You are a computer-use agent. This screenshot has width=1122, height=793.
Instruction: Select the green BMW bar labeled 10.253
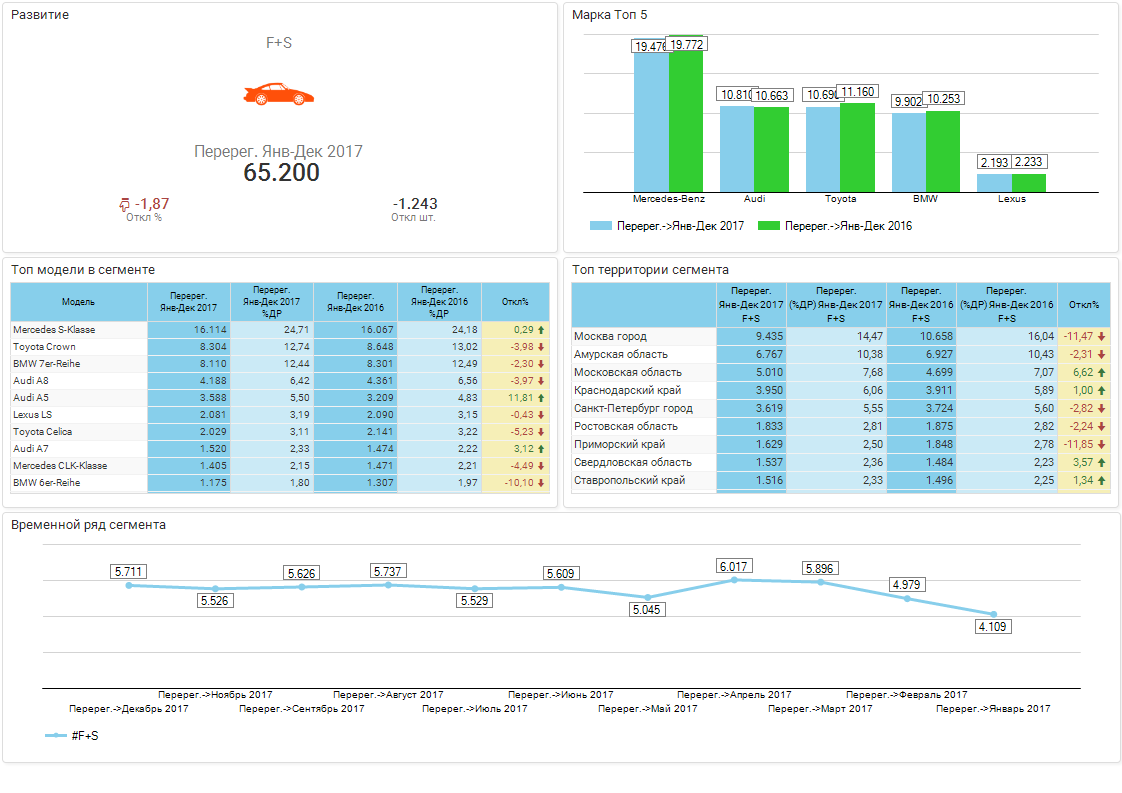pyautogui.click(x=942, y=150)
